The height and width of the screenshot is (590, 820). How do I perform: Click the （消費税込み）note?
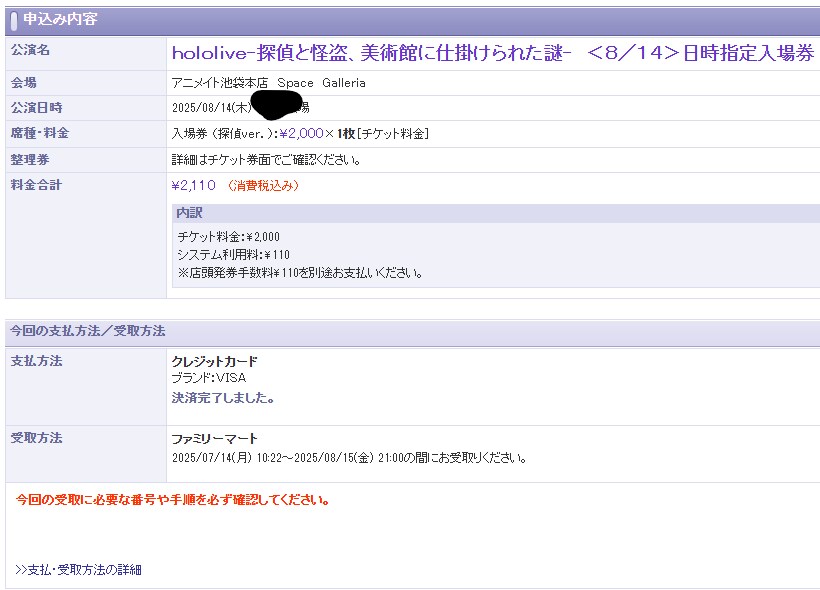click(x=263, y=186)
